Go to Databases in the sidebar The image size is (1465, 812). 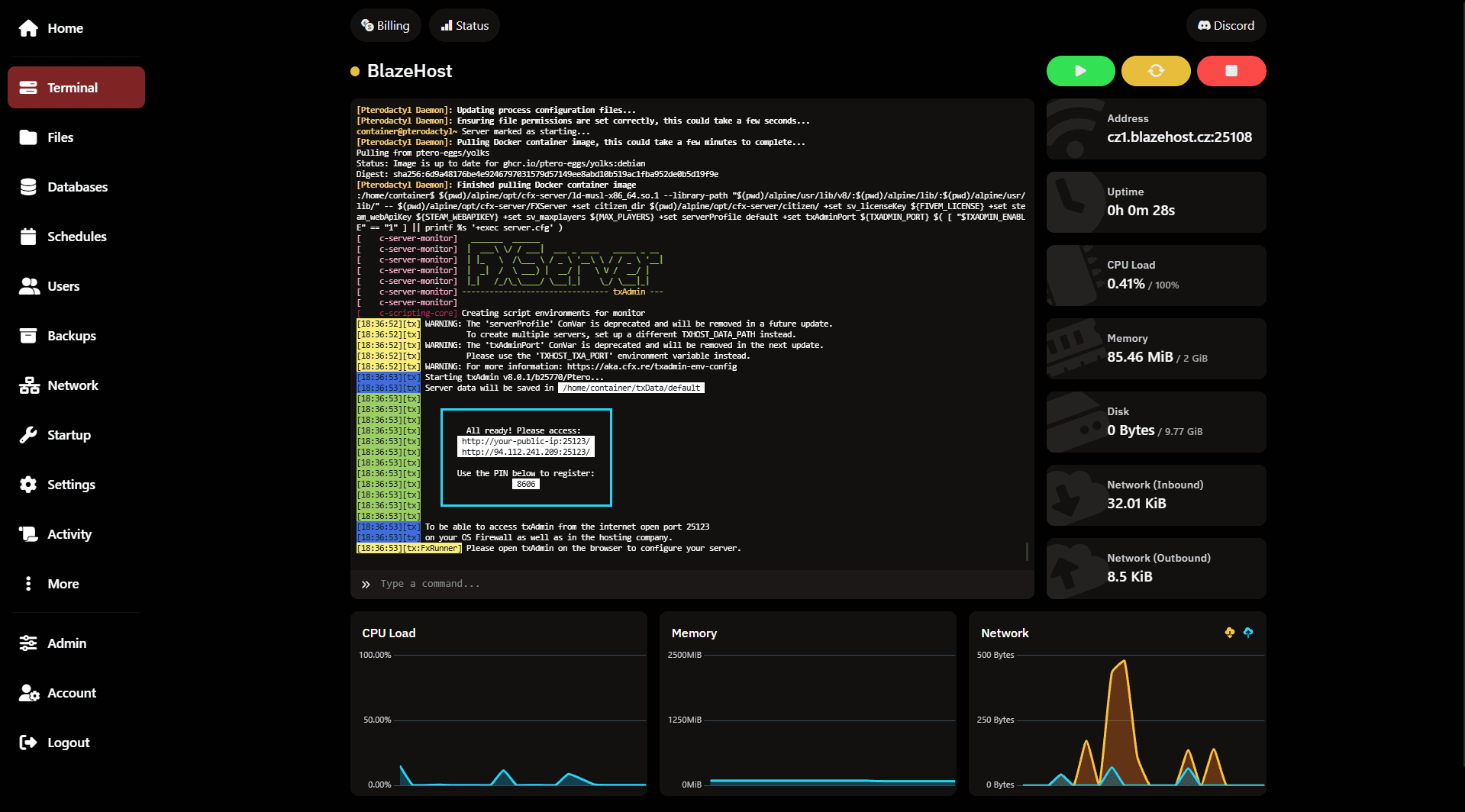(x=76, y=187)
